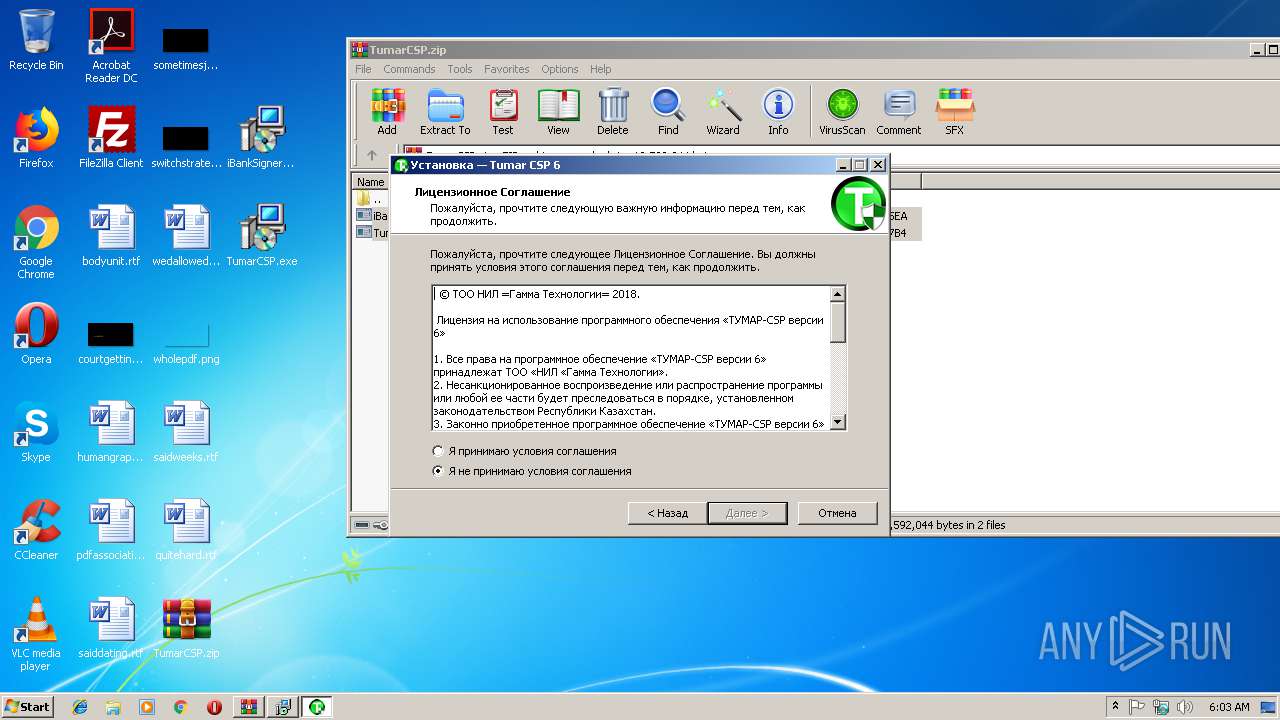Click the Name column header in WinRAR
The image size is (1280, 720).
(371, 182)
